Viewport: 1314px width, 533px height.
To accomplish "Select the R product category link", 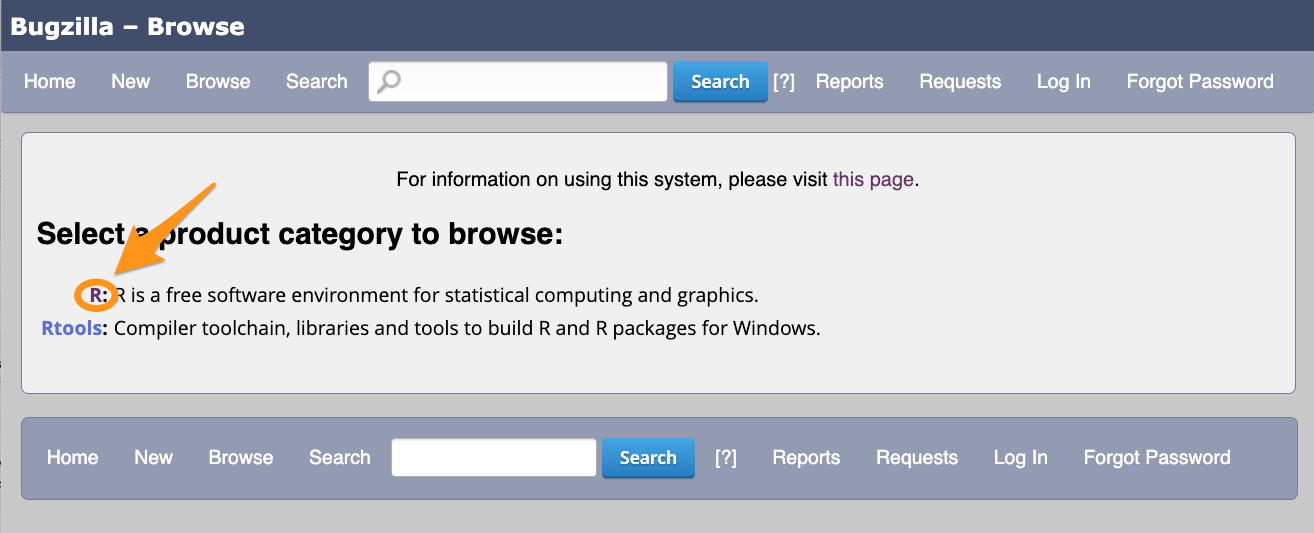I will point(96,296).
